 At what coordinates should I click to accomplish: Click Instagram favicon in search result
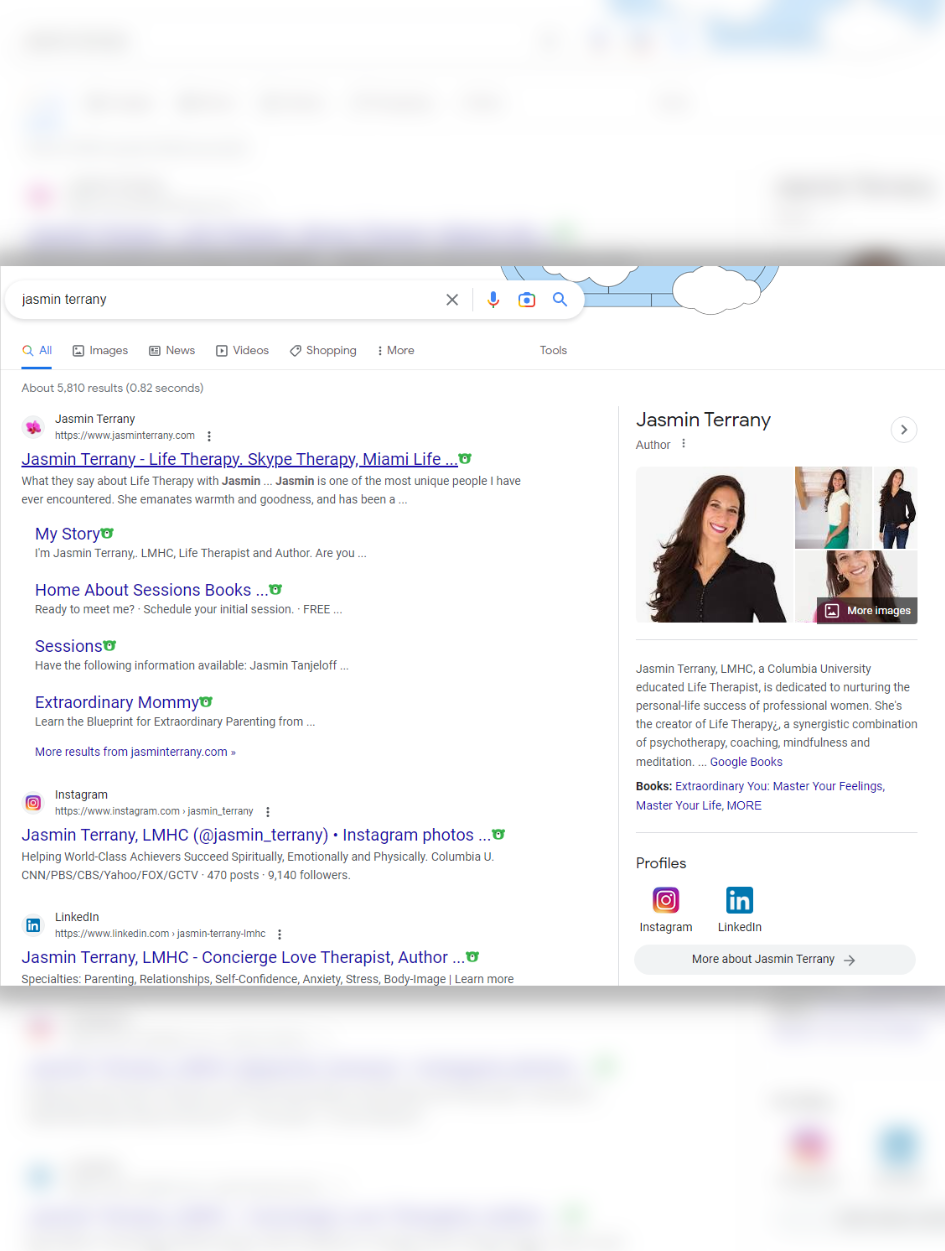click(34, 803)
